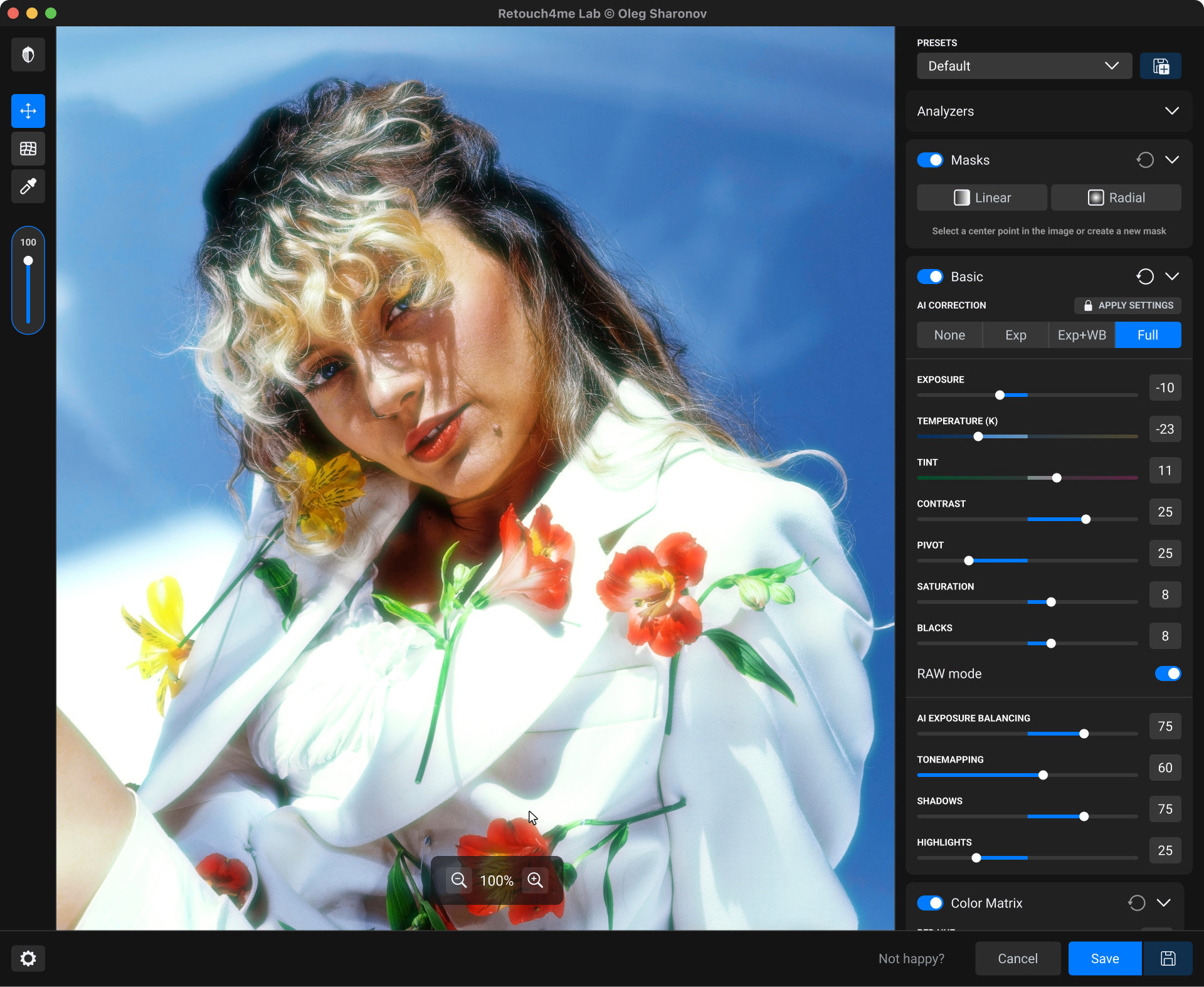Click the Tonemapping value field
This screenshot has height=987, width=1204.
tap(1165, 768)
